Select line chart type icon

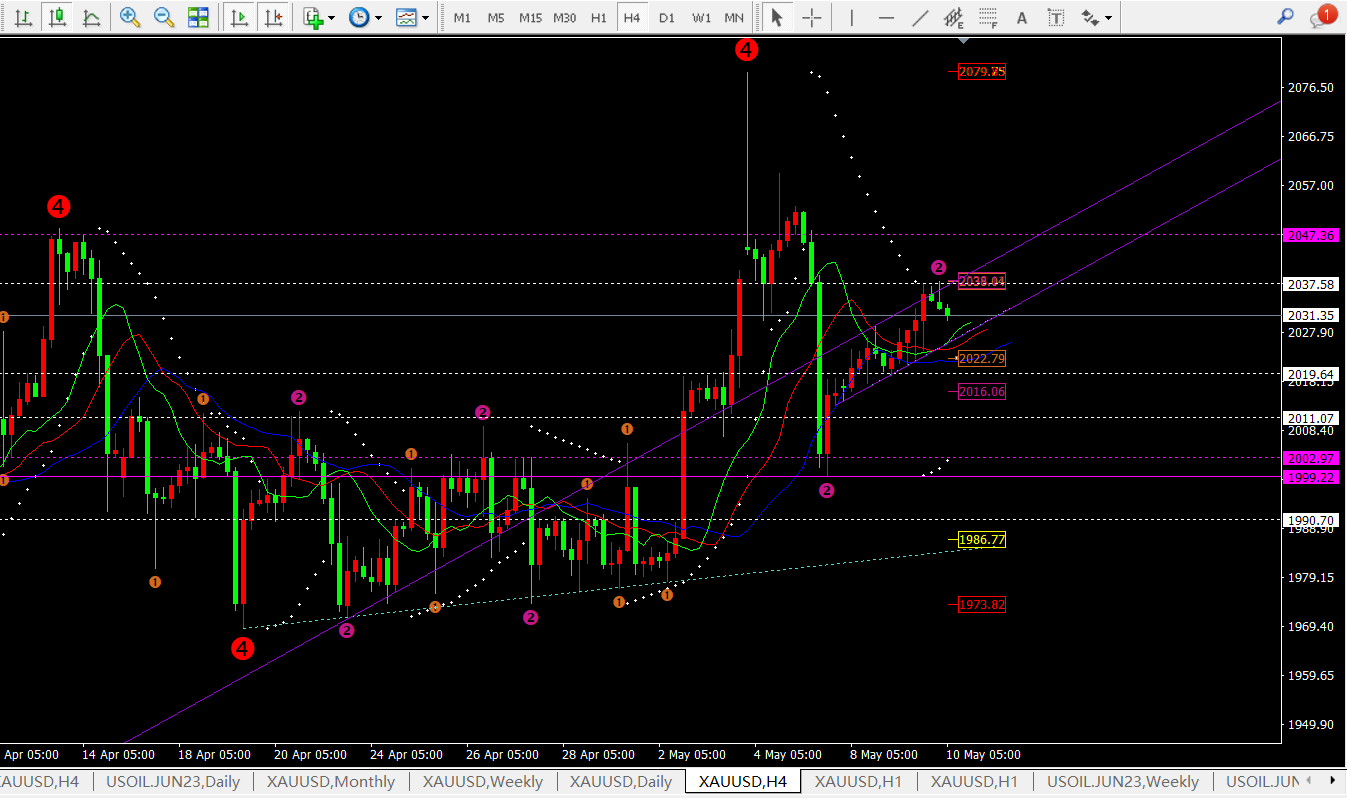(x=91, y=17)
